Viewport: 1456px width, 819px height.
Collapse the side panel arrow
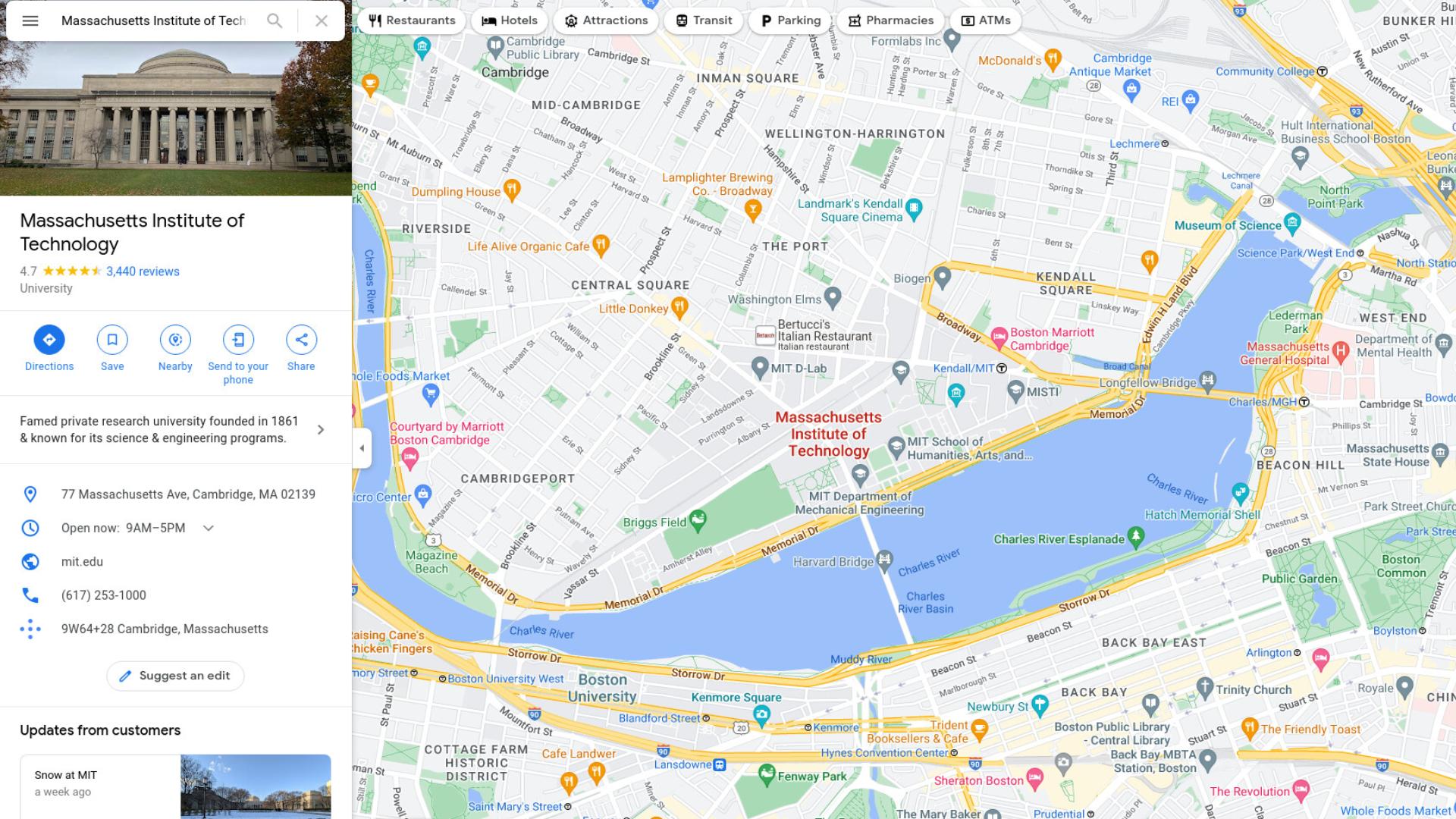pos(362,448)
